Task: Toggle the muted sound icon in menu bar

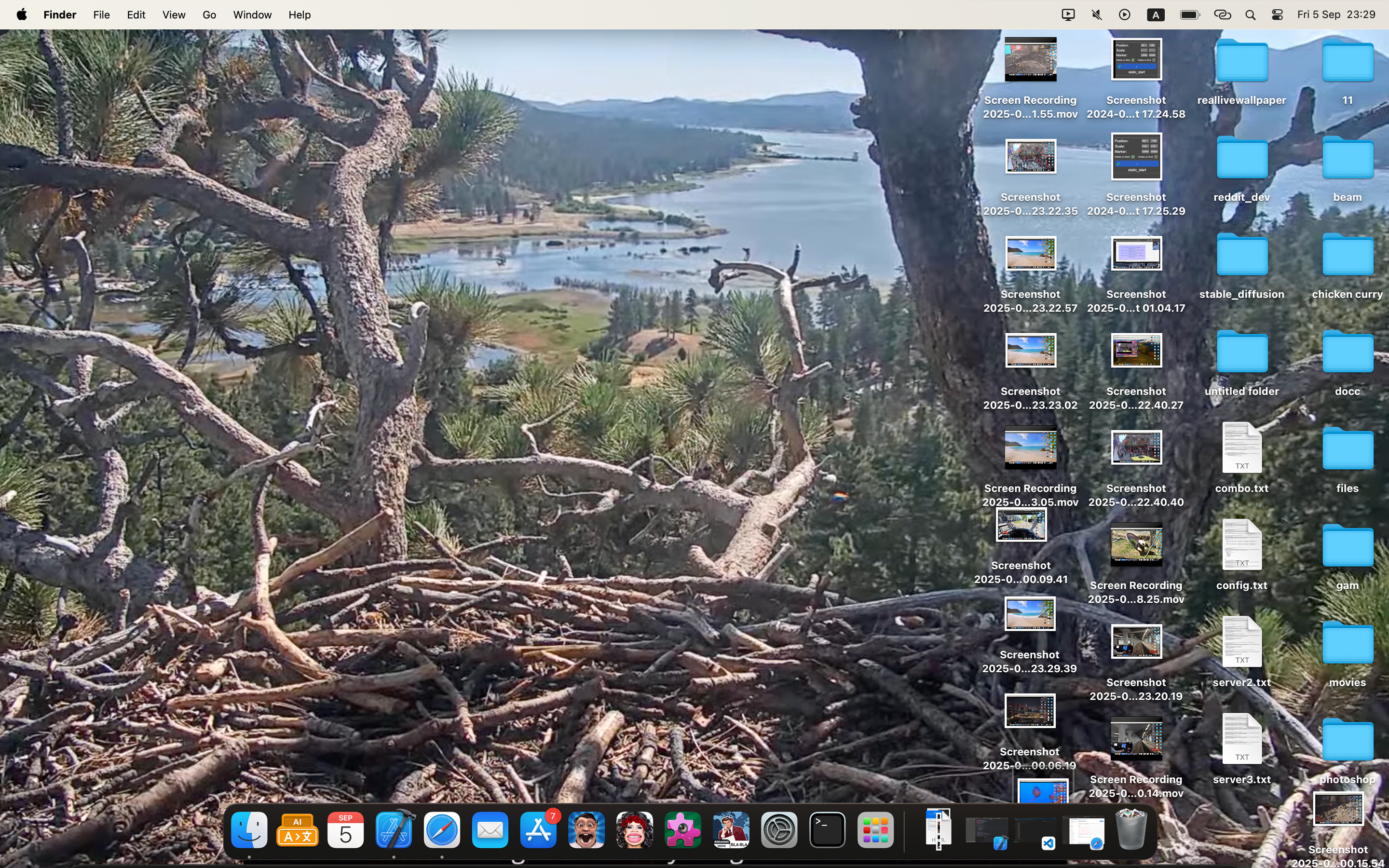Action: click(1096, 15)
